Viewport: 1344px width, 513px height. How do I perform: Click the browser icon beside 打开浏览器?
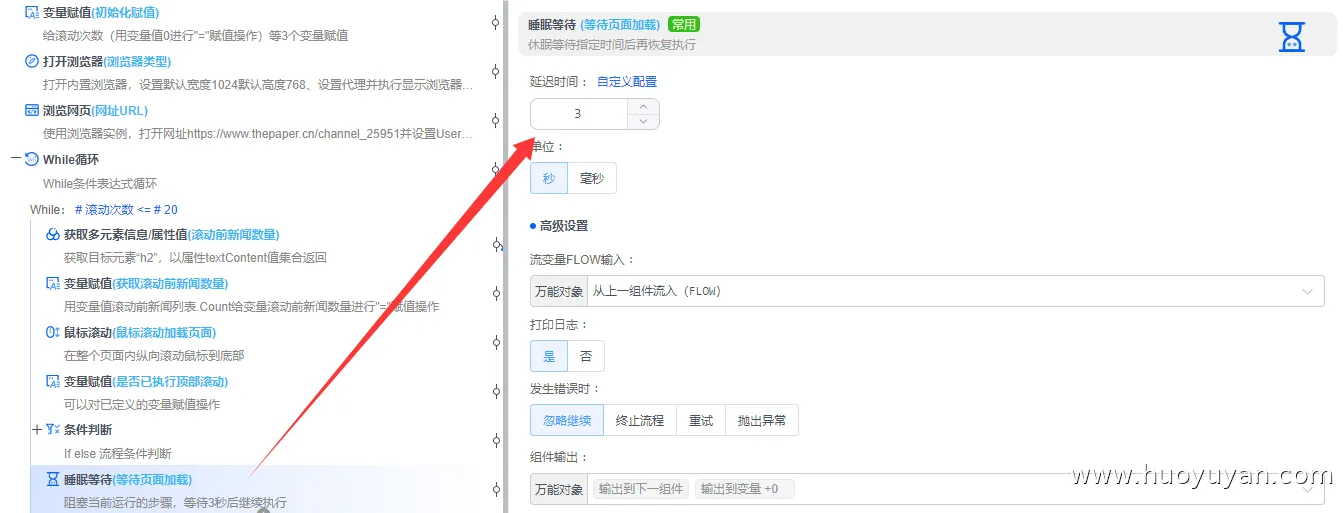(x=32, y=61)
